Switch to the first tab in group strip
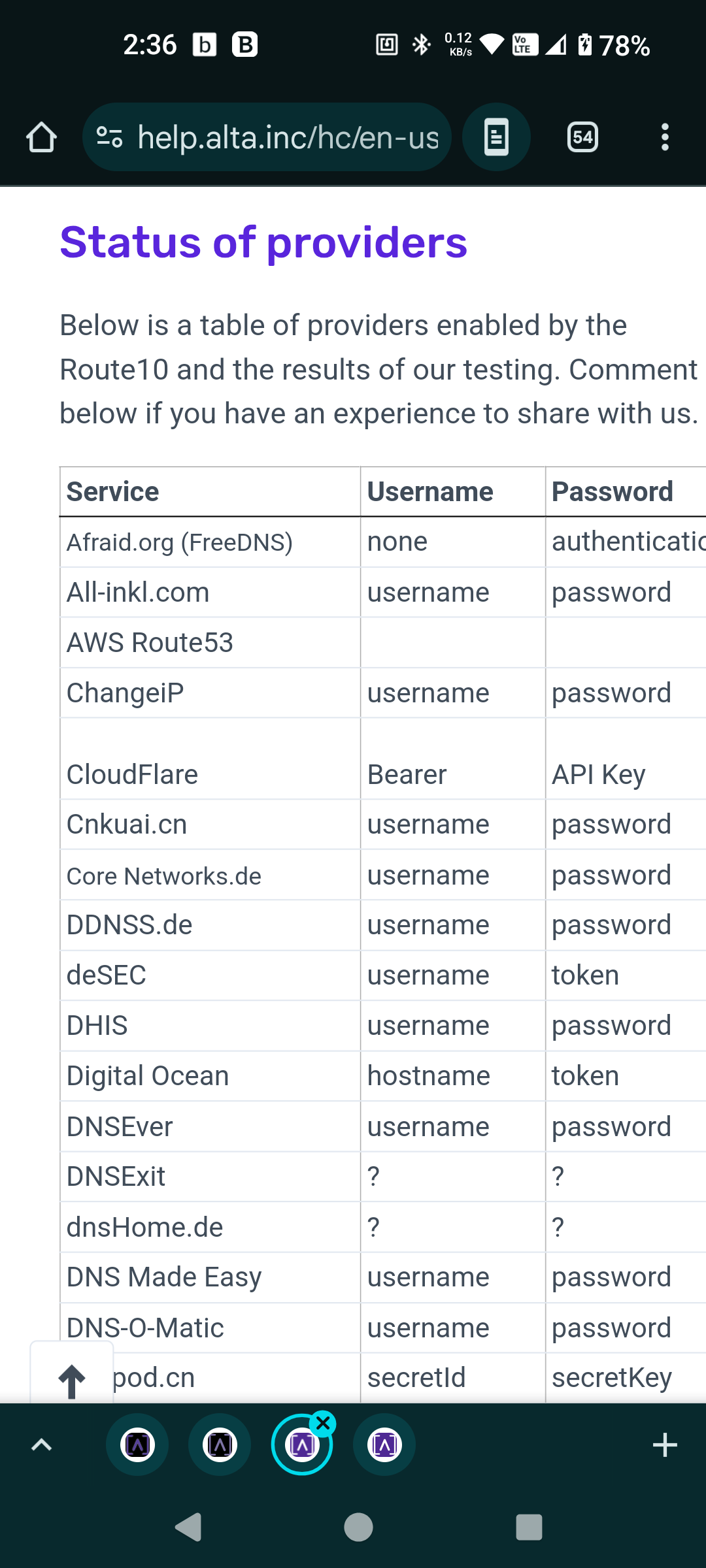Screen dimensions: 706x1568 137,1445
